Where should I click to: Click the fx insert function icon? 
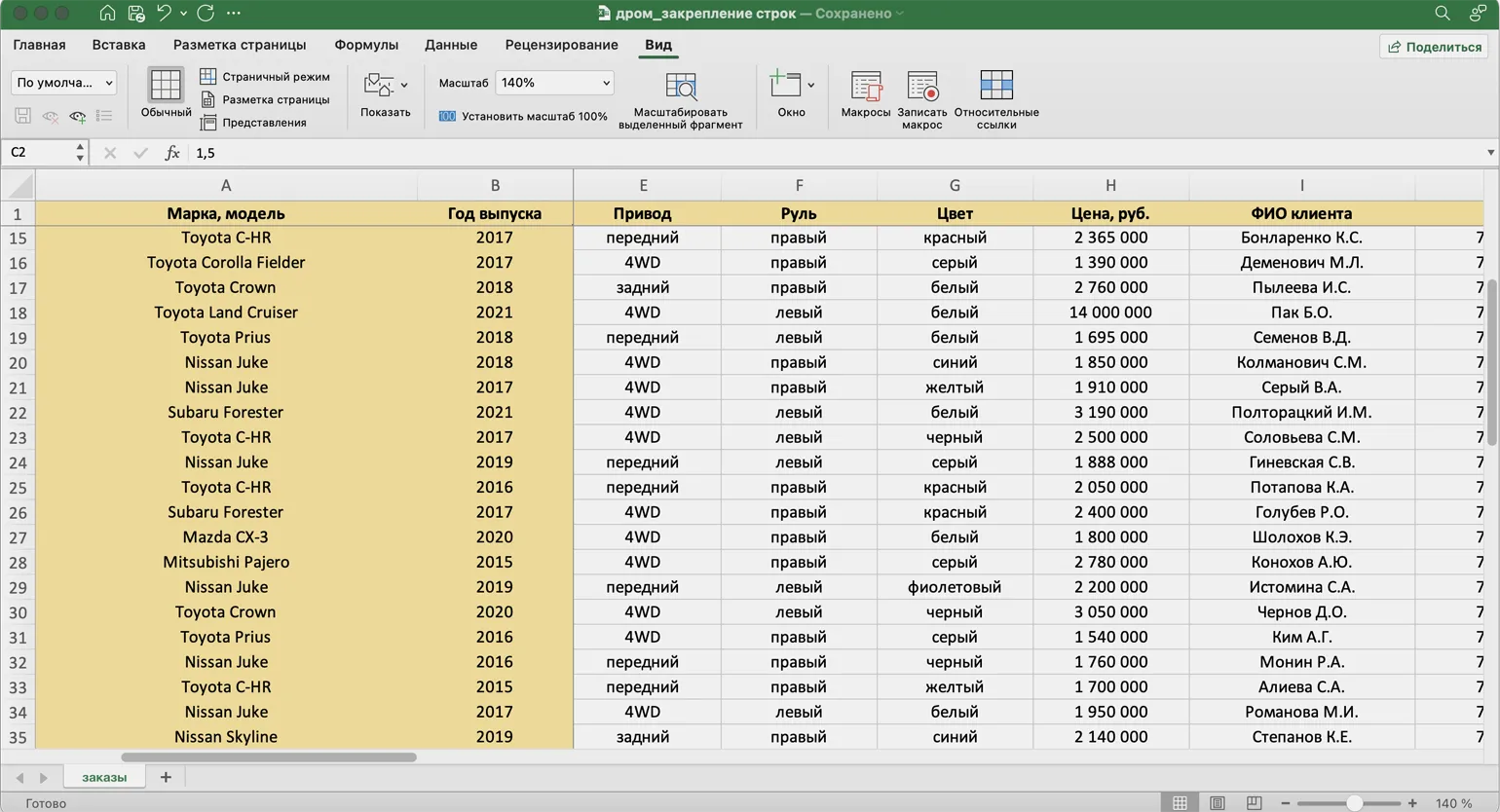click(x=172, y=153)
